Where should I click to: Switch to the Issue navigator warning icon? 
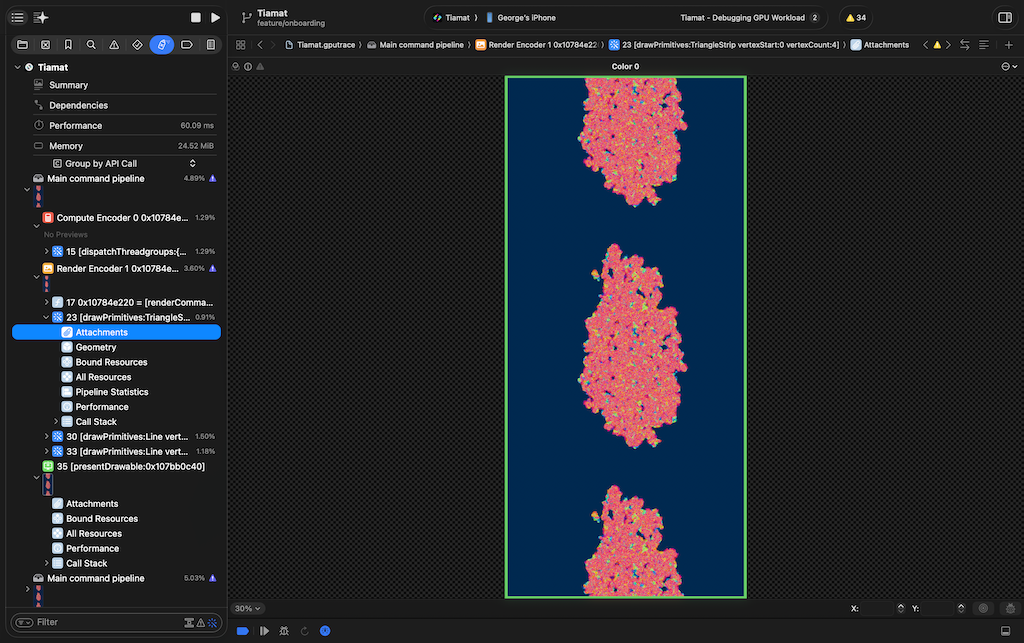pyautogui.click(x=114, y=45)
